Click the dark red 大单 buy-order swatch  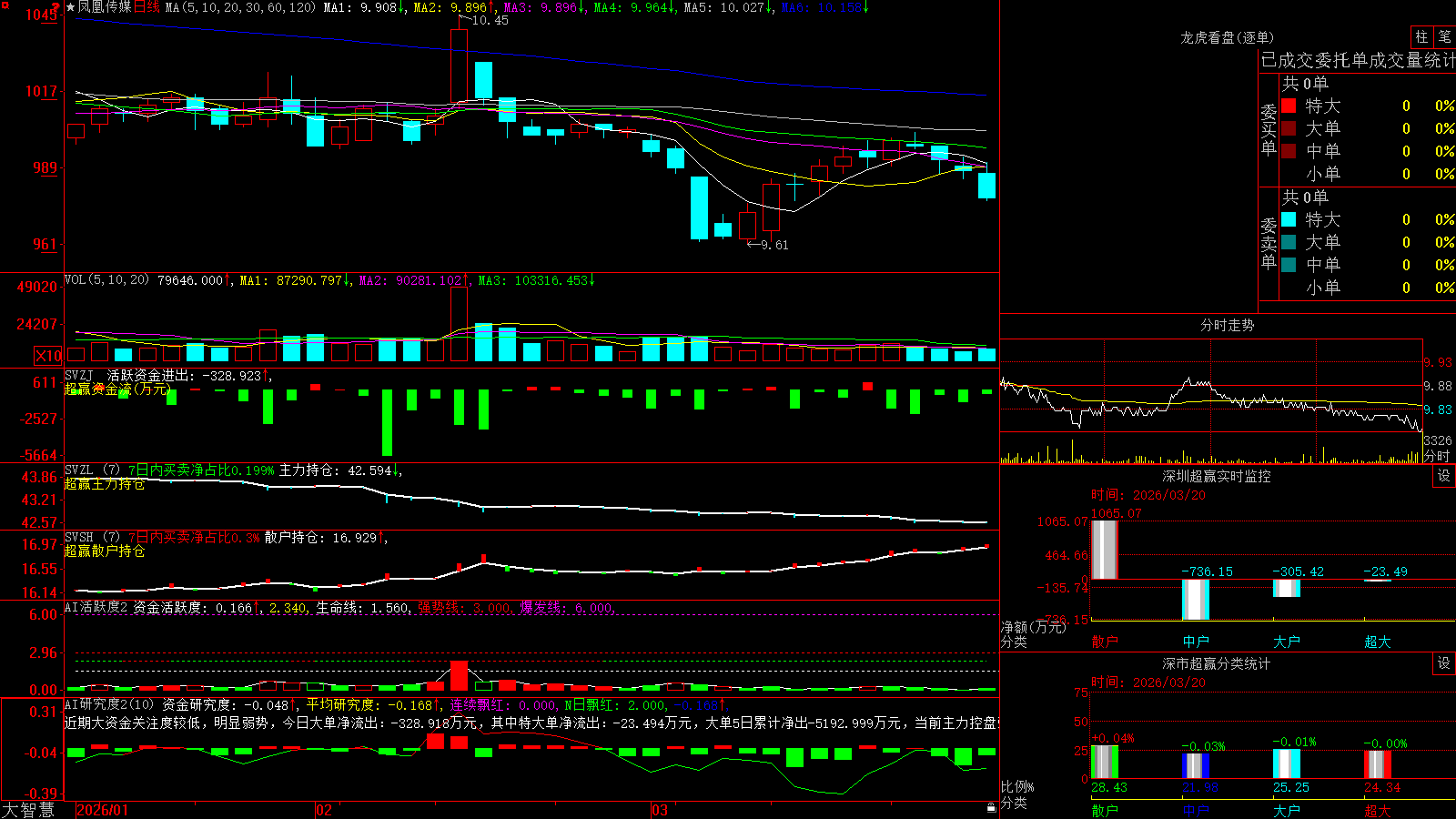coord(1289,128)
